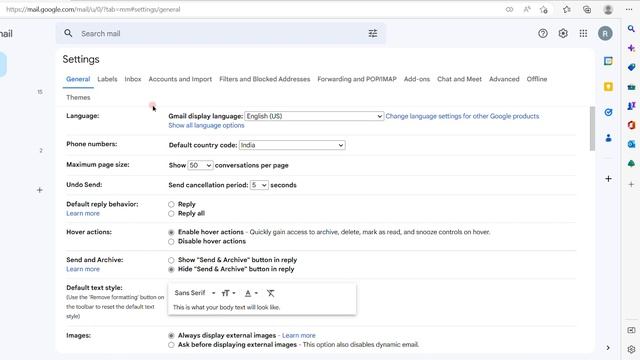Open Google Contacts in side panel
The image size is (640, 360).
tap(608, 138)
